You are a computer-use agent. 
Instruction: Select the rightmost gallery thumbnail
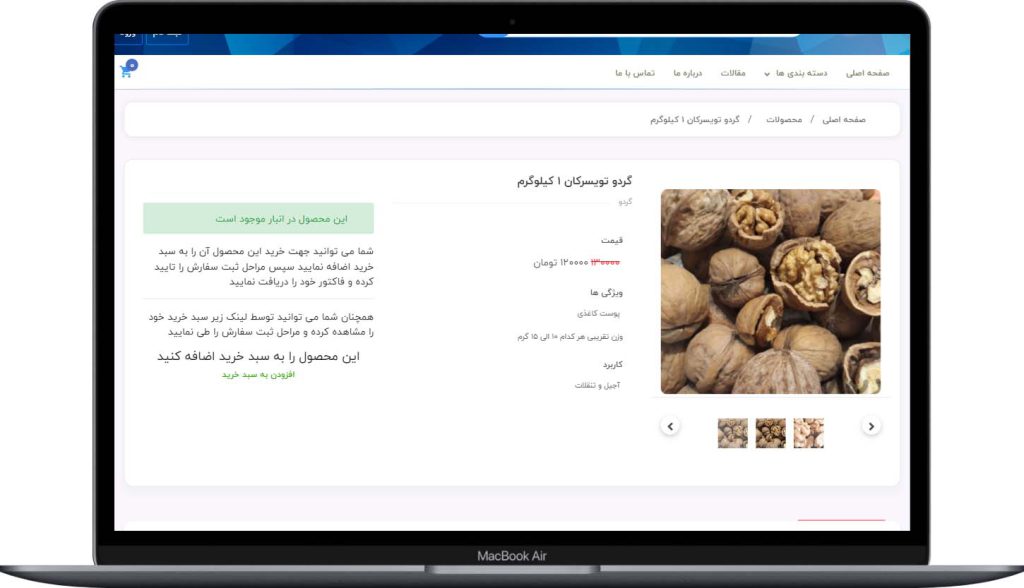coord(808,432)
